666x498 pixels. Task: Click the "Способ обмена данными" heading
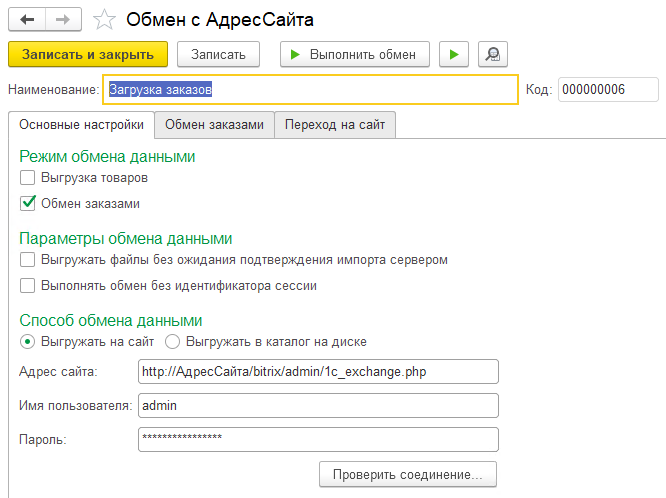(x=111, y=320)
